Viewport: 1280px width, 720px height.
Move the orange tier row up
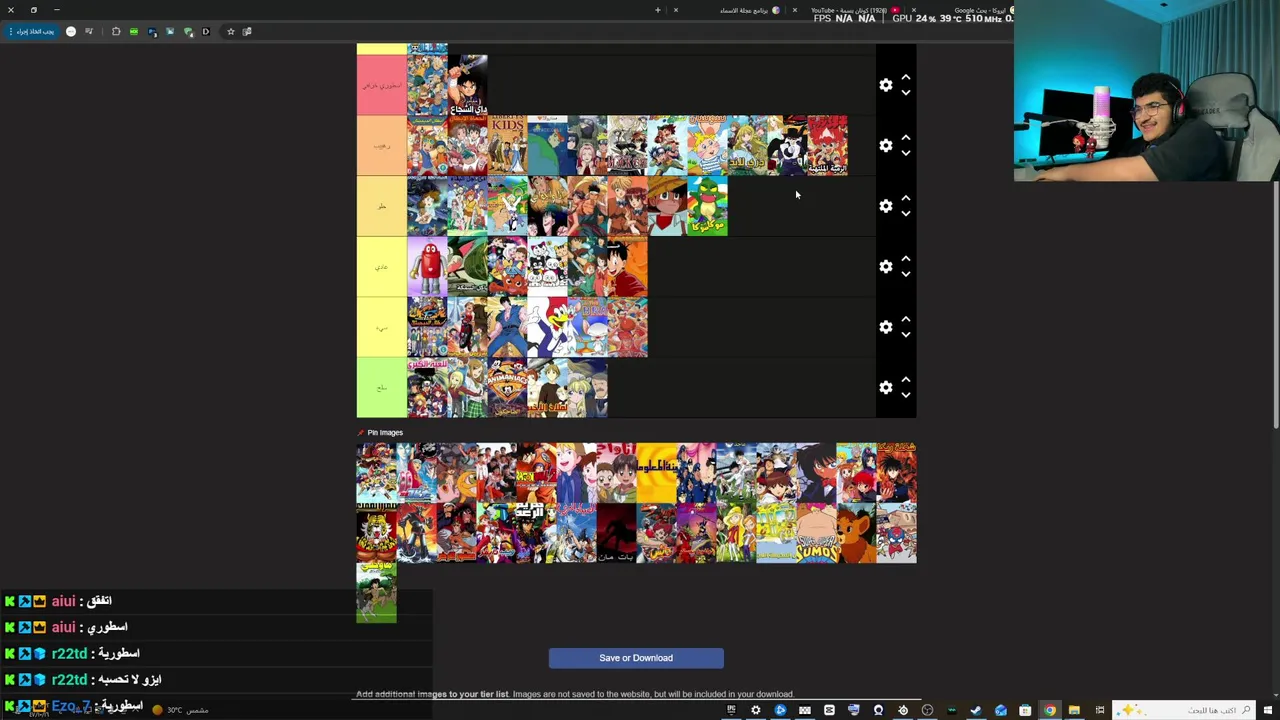pyautogui.click(x=906, y=138)
